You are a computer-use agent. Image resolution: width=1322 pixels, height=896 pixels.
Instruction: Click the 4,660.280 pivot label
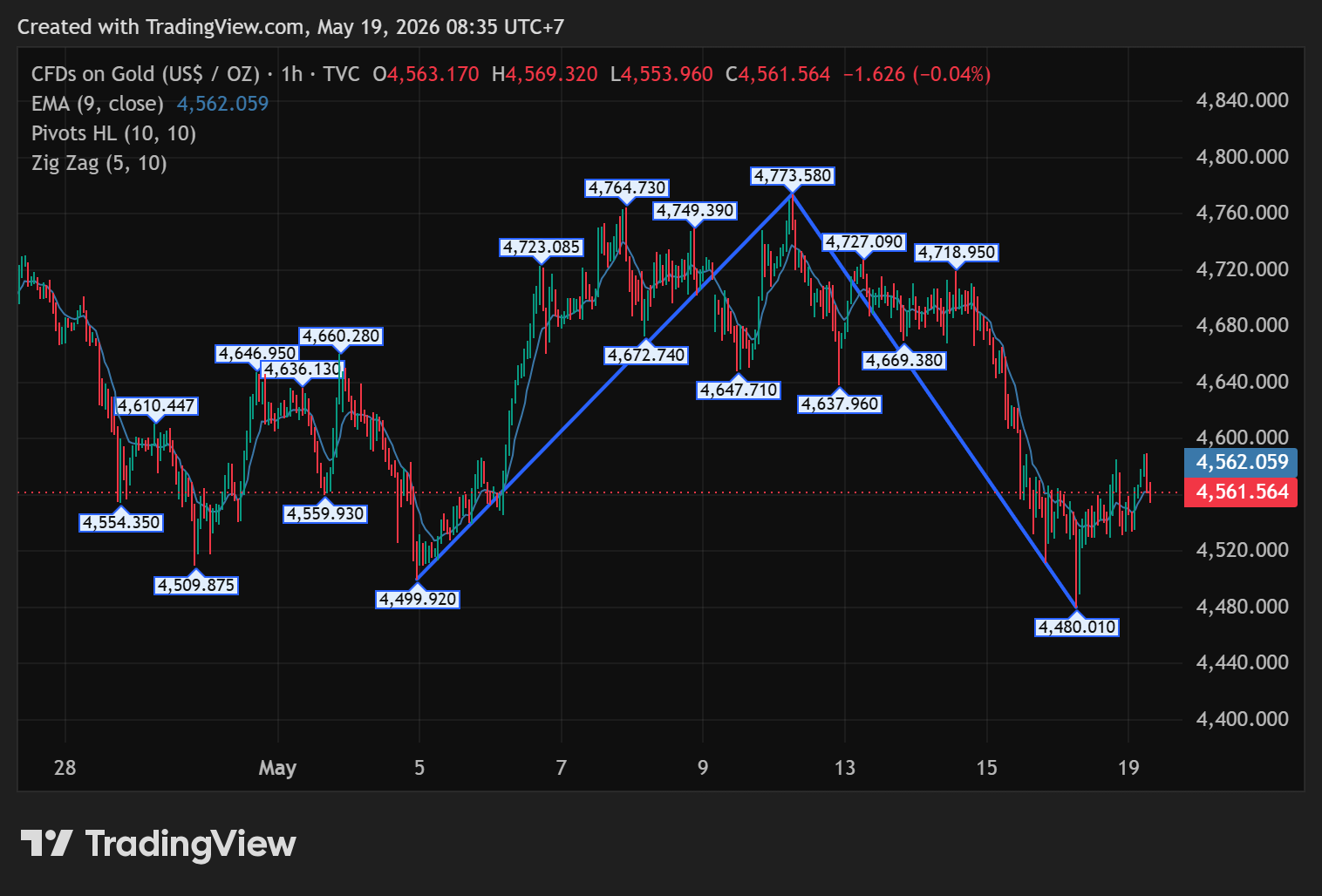[341, 336]
